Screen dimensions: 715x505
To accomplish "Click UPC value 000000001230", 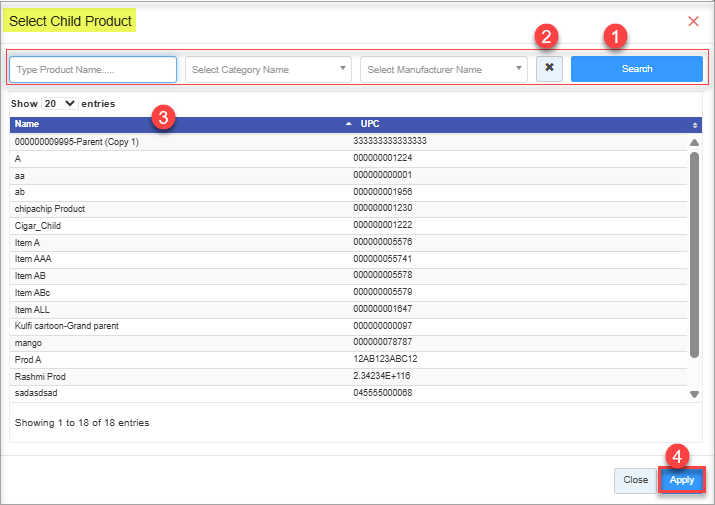I will pyautogui.click(x=383, y=208).
